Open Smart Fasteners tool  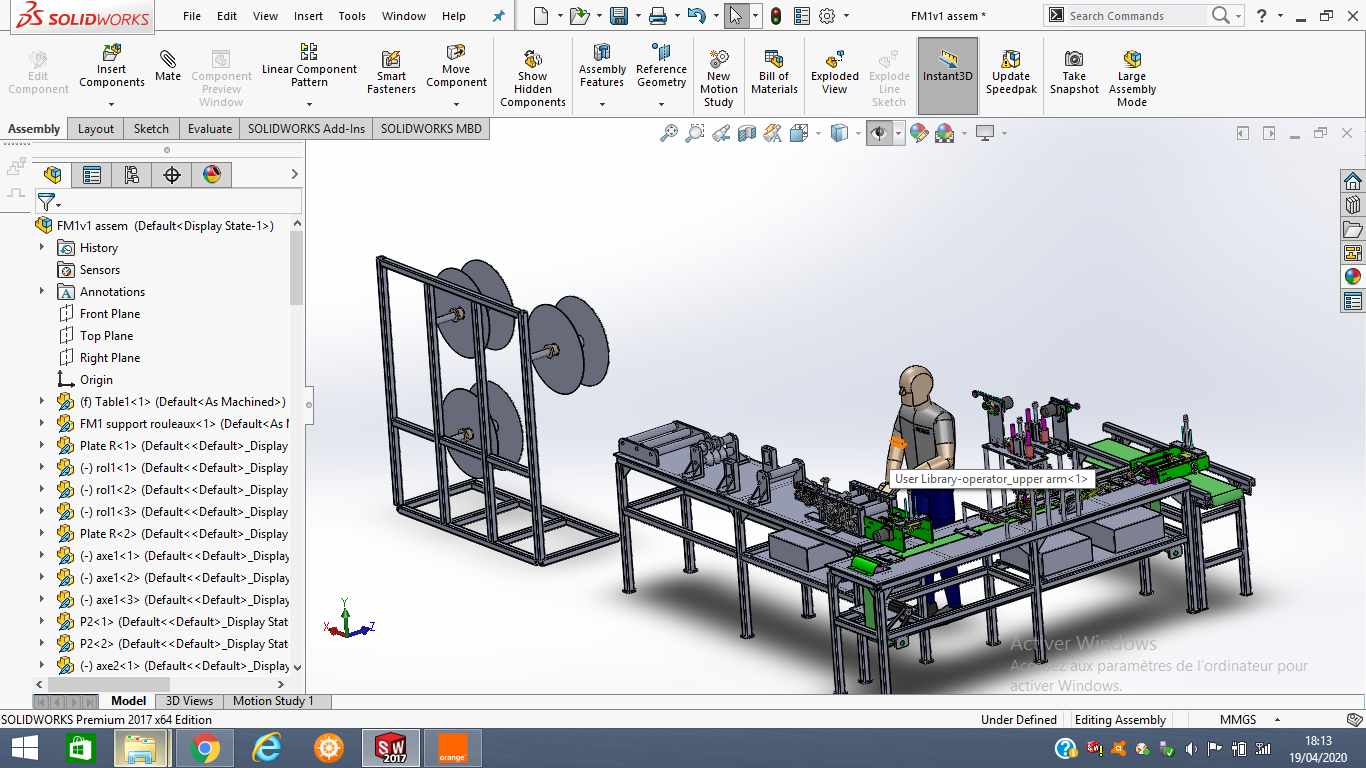[x=391, y=60]
